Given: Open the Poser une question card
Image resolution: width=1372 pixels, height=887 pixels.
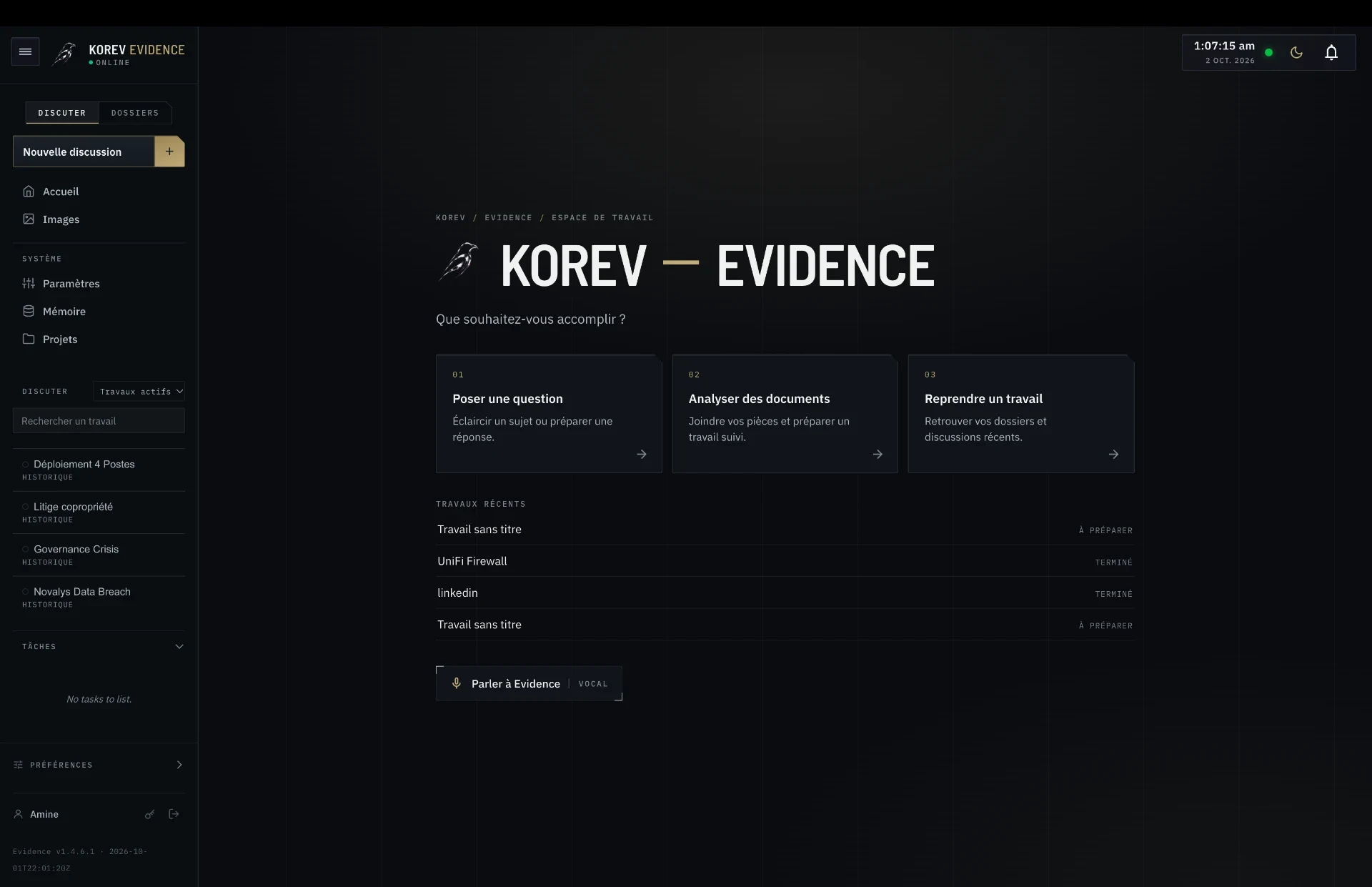Looking at the screenshot, I should click(549, 413).
